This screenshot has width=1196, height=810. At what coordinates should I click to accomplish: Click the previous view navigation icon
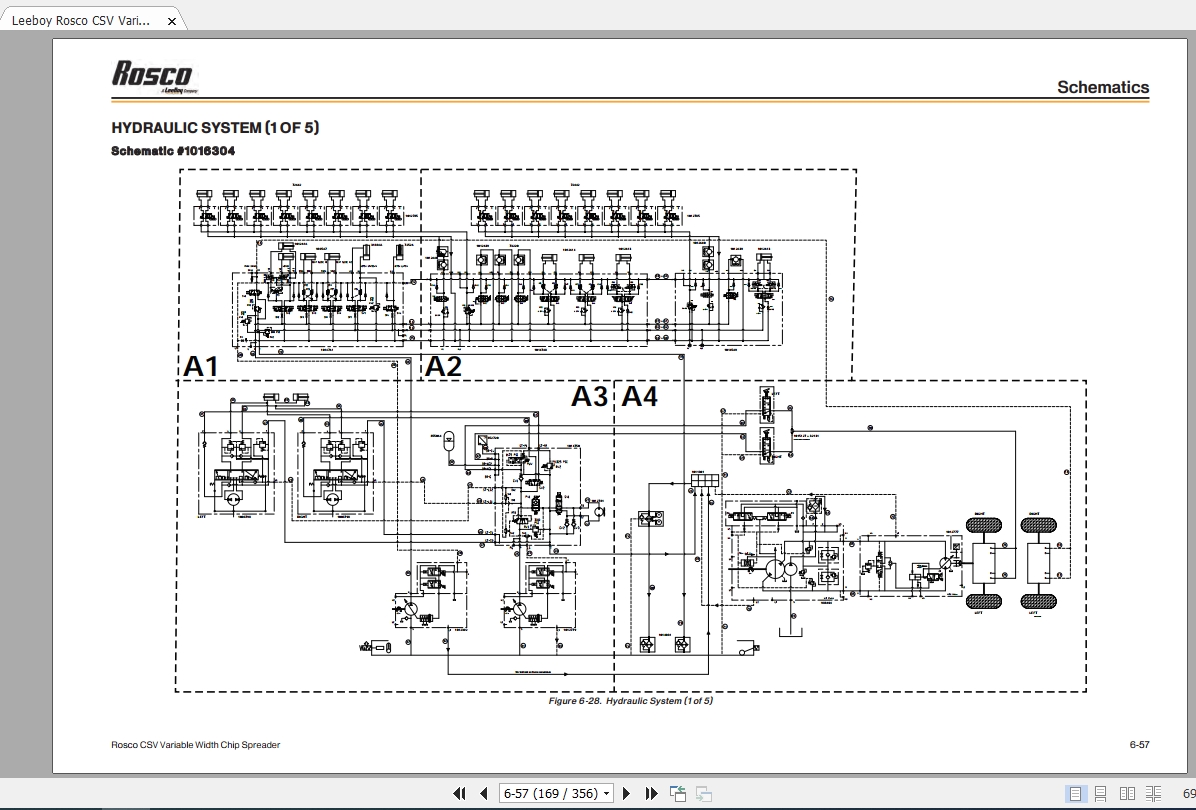[x=677, y=793]
